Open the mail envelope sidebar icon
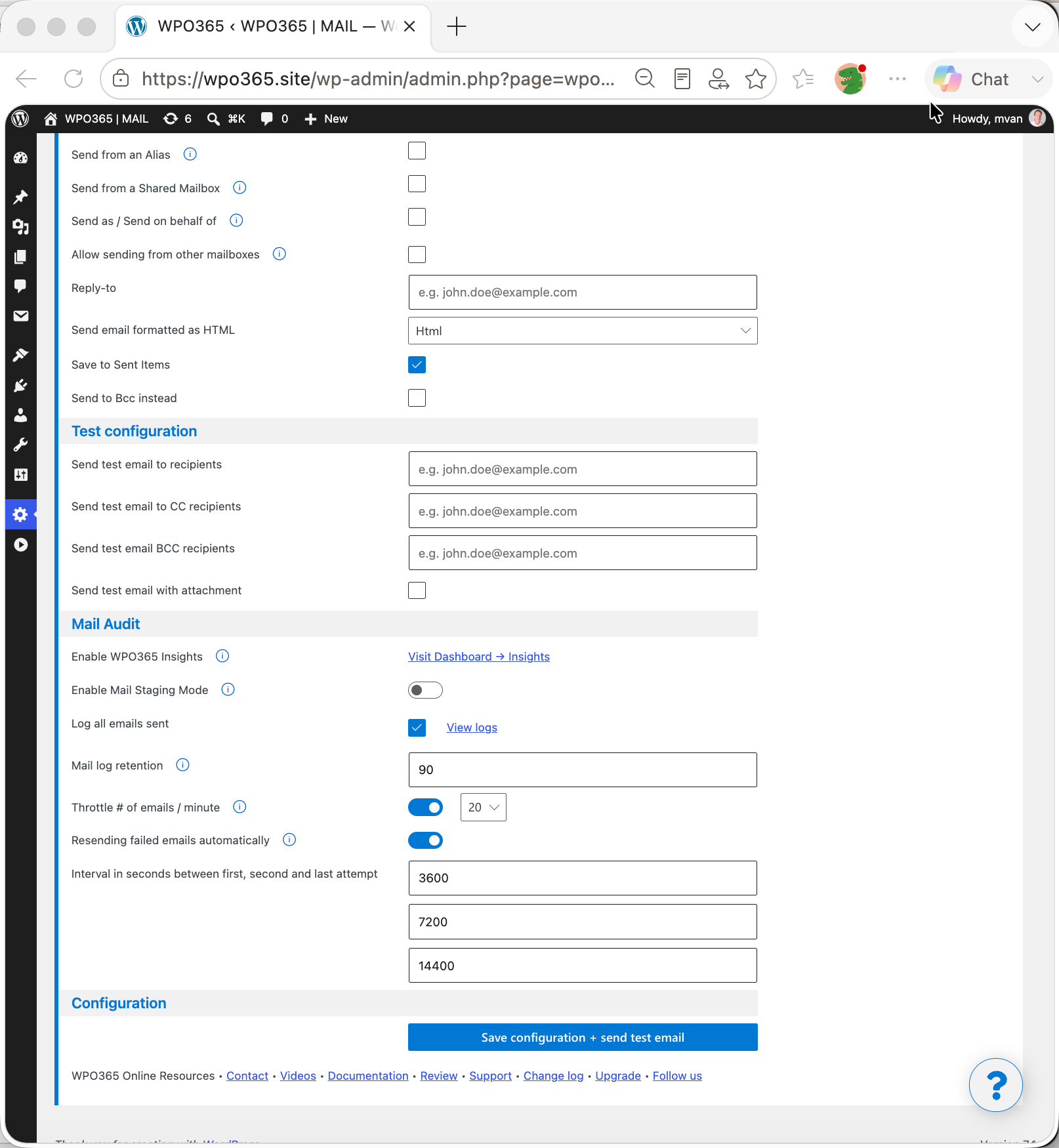 click(x=20, y=316)
